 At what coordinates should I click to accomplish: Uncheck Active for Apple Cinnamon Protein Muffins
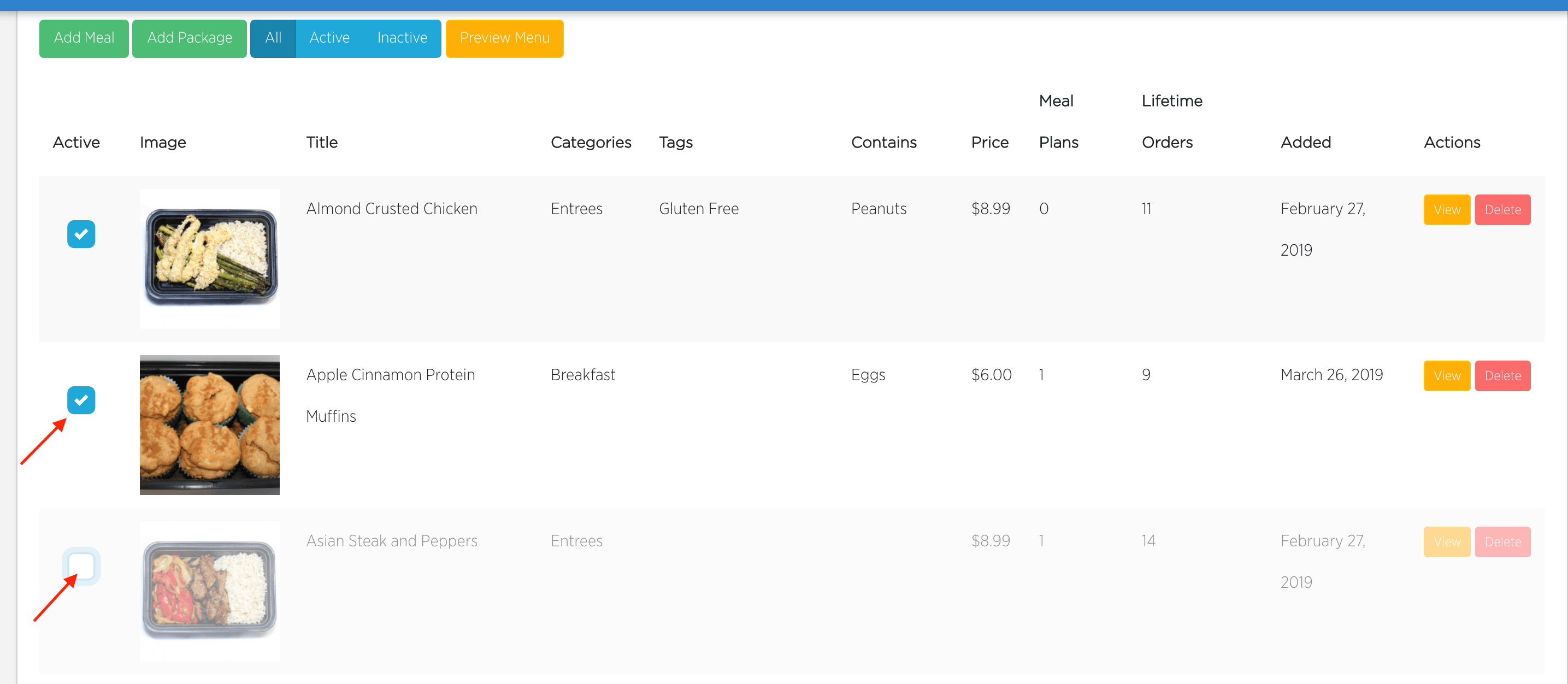pyautogui.click(x=81, y=400)
